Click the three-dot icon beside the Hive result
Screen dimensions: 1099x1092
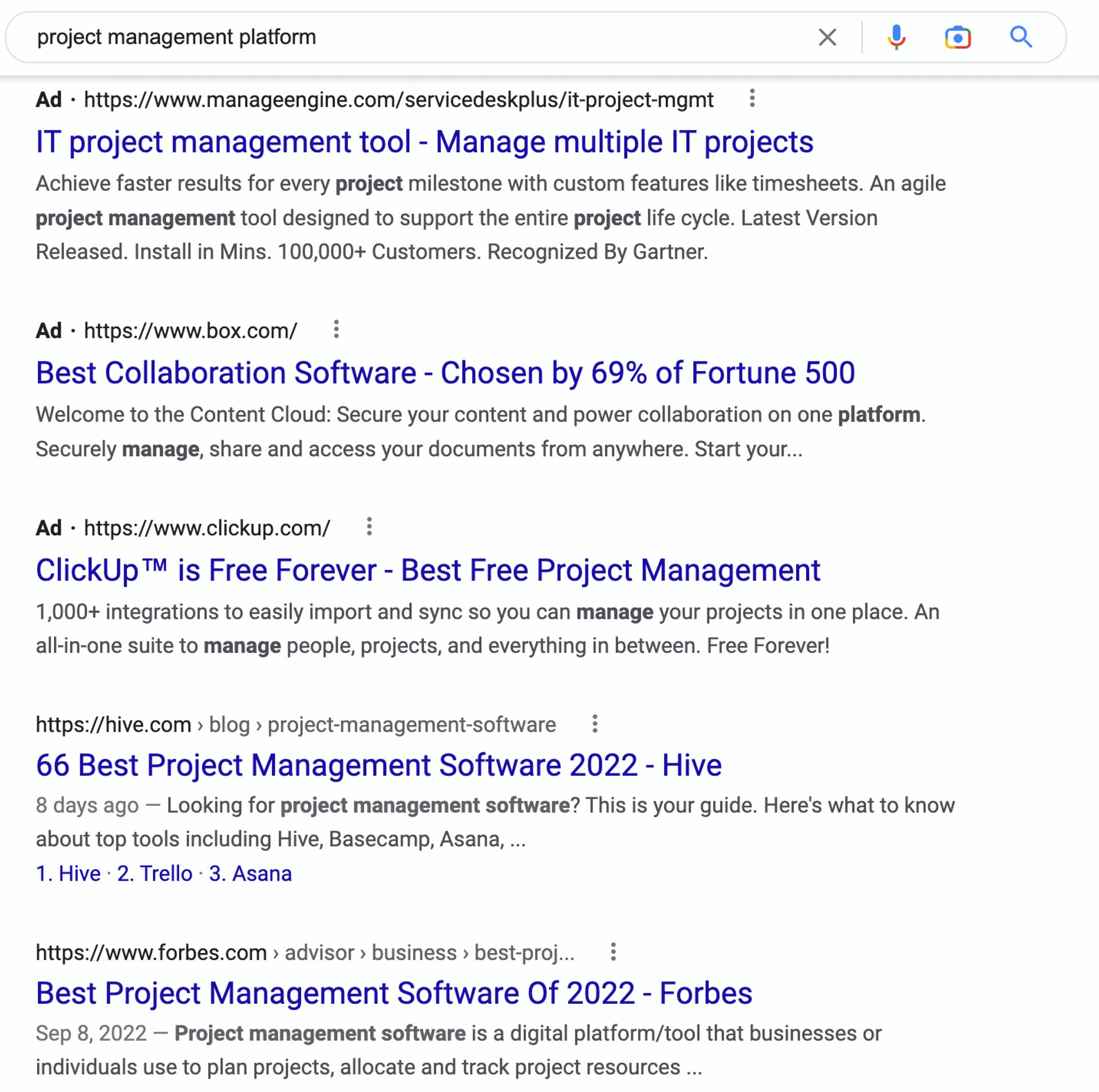(594, 724)
